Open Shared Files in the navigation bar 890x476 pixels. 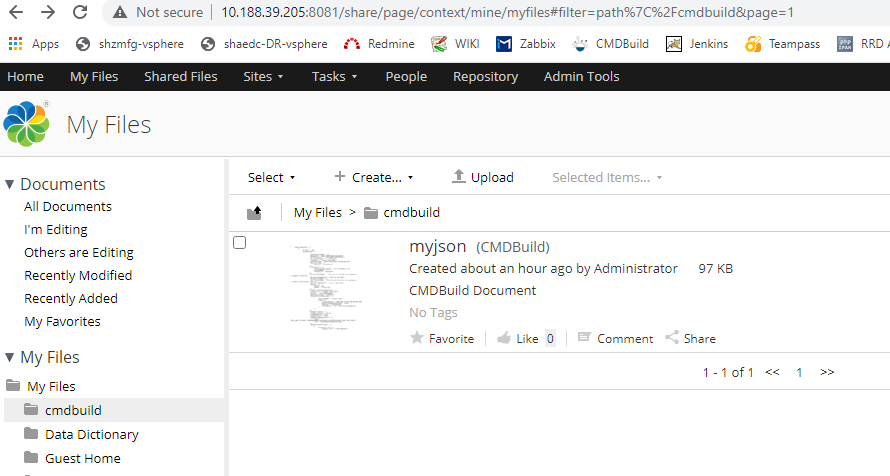180,77
